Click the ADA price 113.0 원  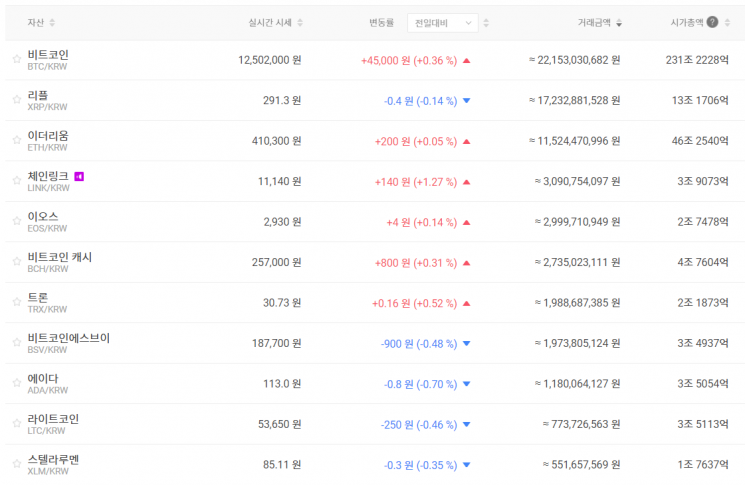[x=282, y=383]
